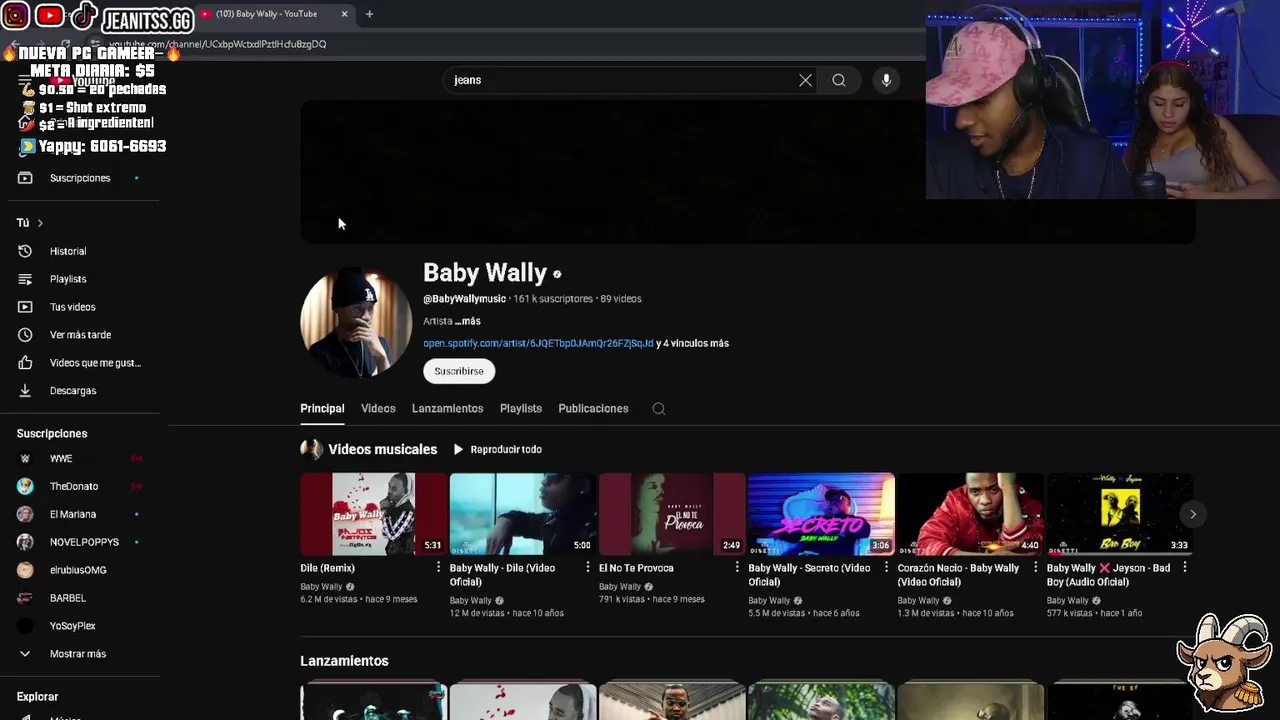Clear the search box with the X icon

click(805, 80)
